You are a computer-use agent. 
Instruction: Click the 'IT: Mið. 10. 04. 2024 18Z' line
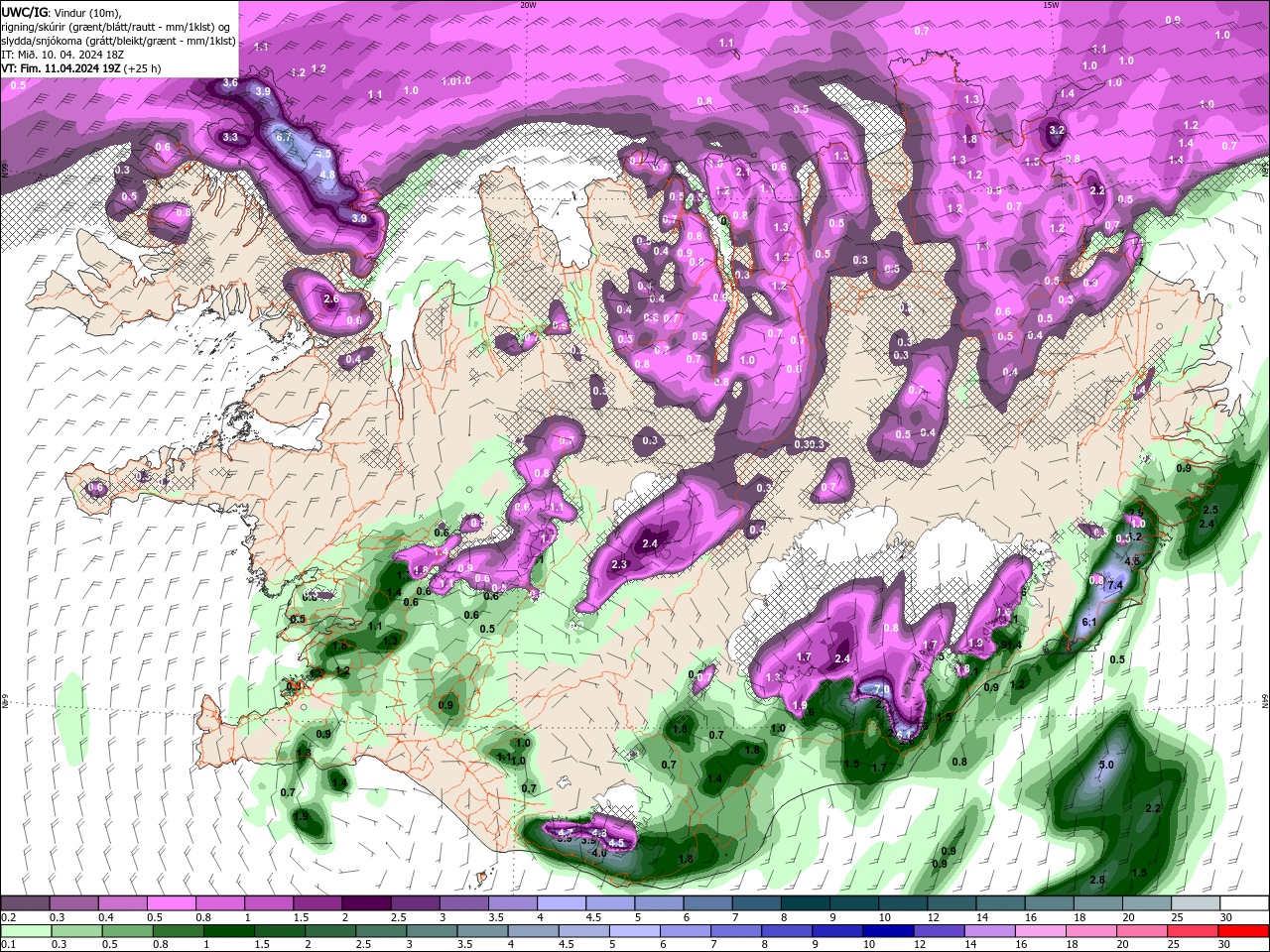pos(62,55)
